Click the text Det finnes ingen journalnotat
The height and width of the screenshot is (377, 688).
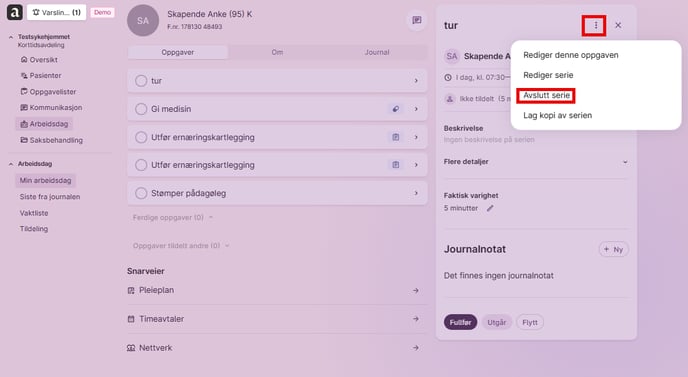(x=498, y=276)
